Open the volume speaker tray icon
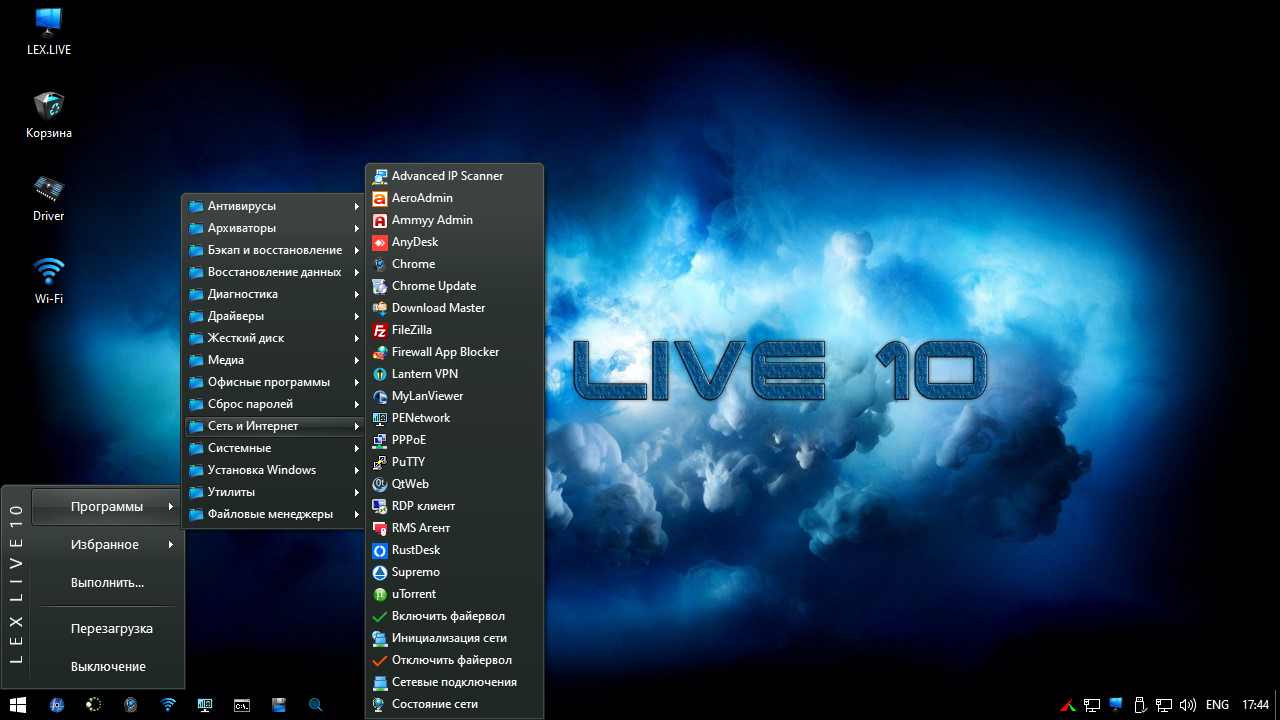Viewport: 1280px width, 720px height. [1188, 705]
